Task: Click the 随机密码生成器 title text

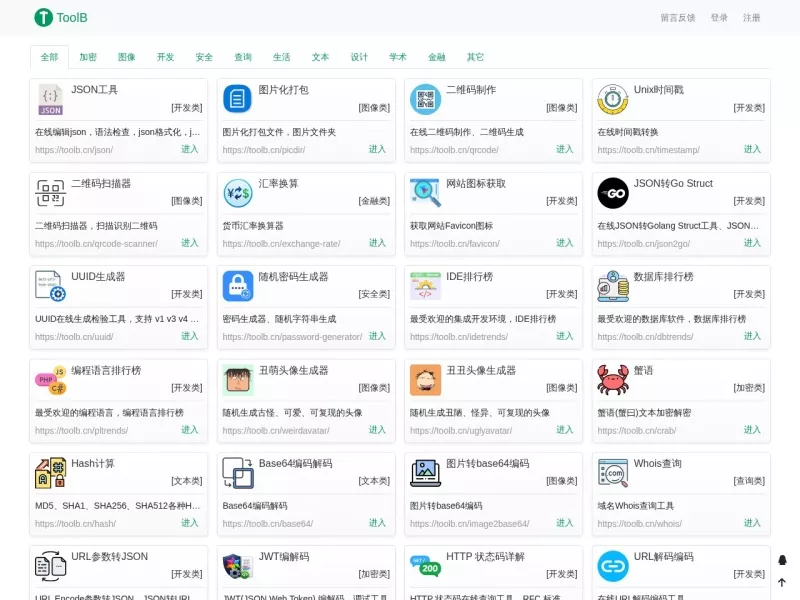Action: 293,277
